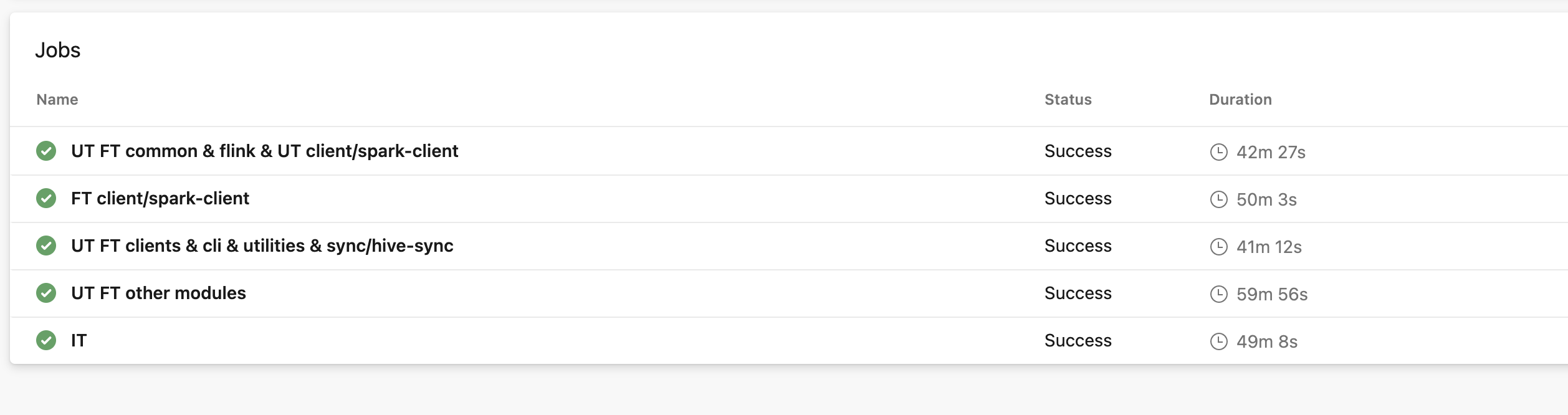Click Success status of the IT job

[1078, 340]
